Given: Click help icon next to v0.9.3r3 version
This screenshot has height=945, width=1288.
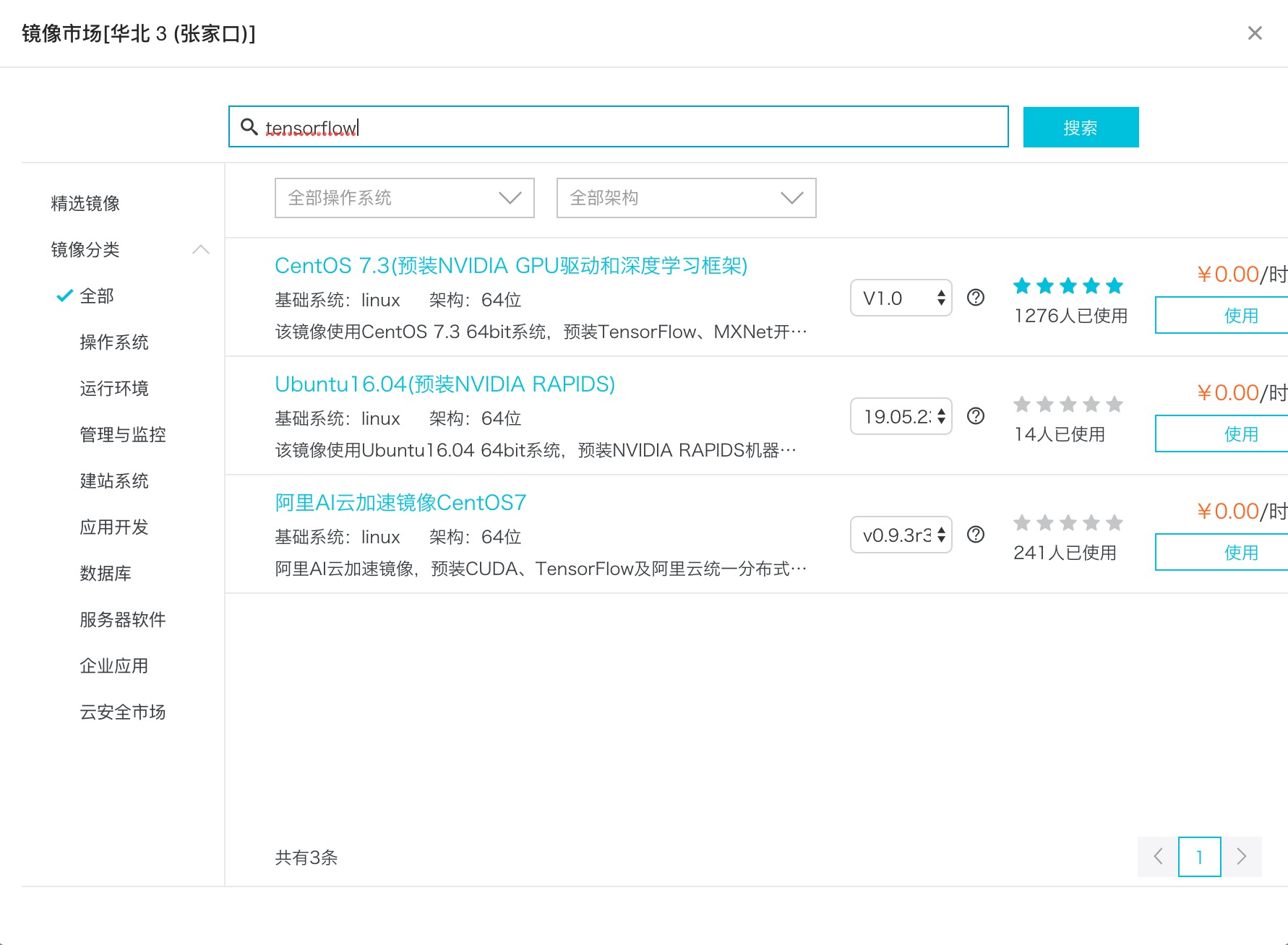Looking at the screenshot, I should [976, 535].
